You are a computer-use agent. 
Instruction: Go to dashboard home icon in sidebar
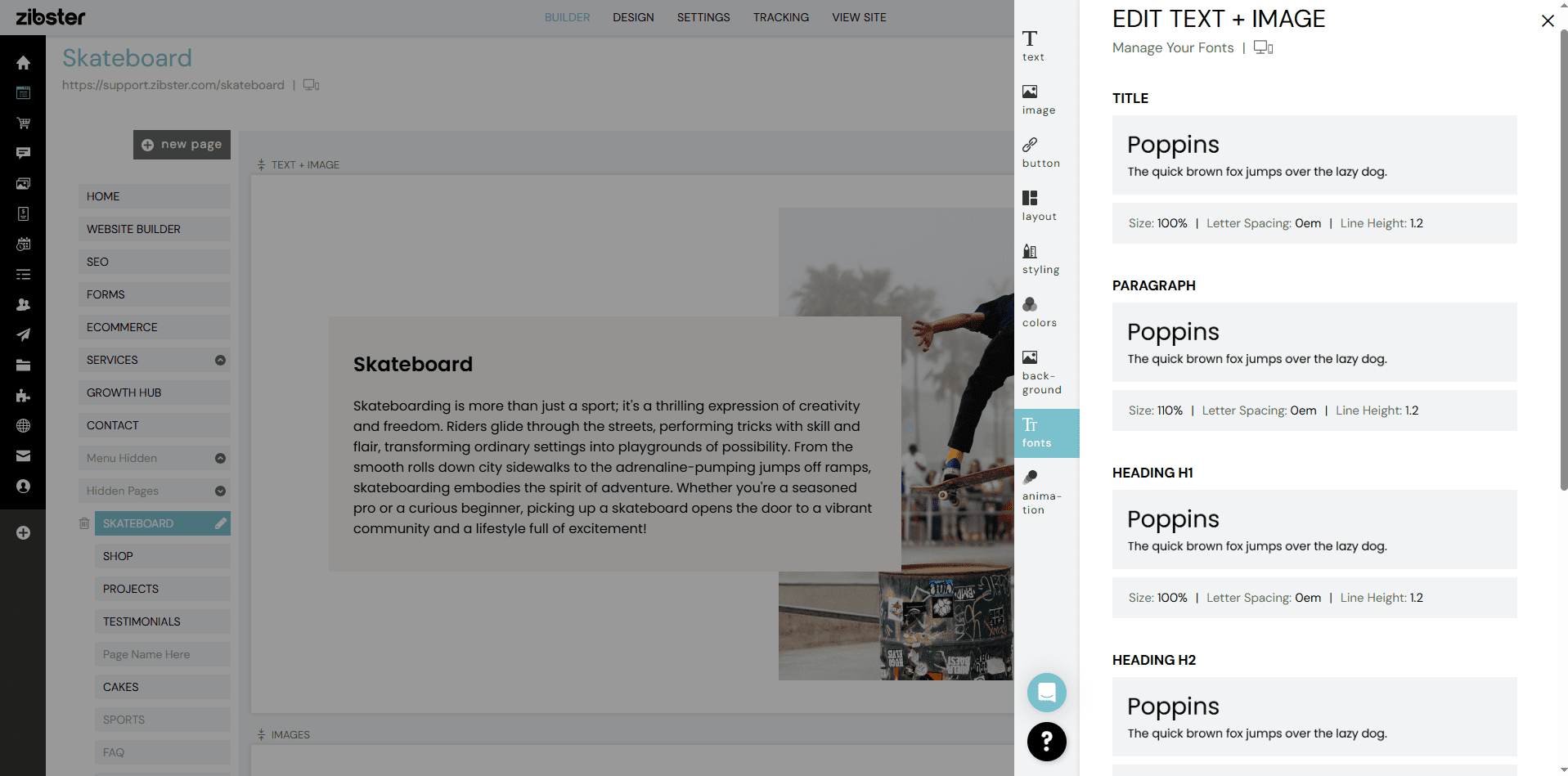coord(23,63)
